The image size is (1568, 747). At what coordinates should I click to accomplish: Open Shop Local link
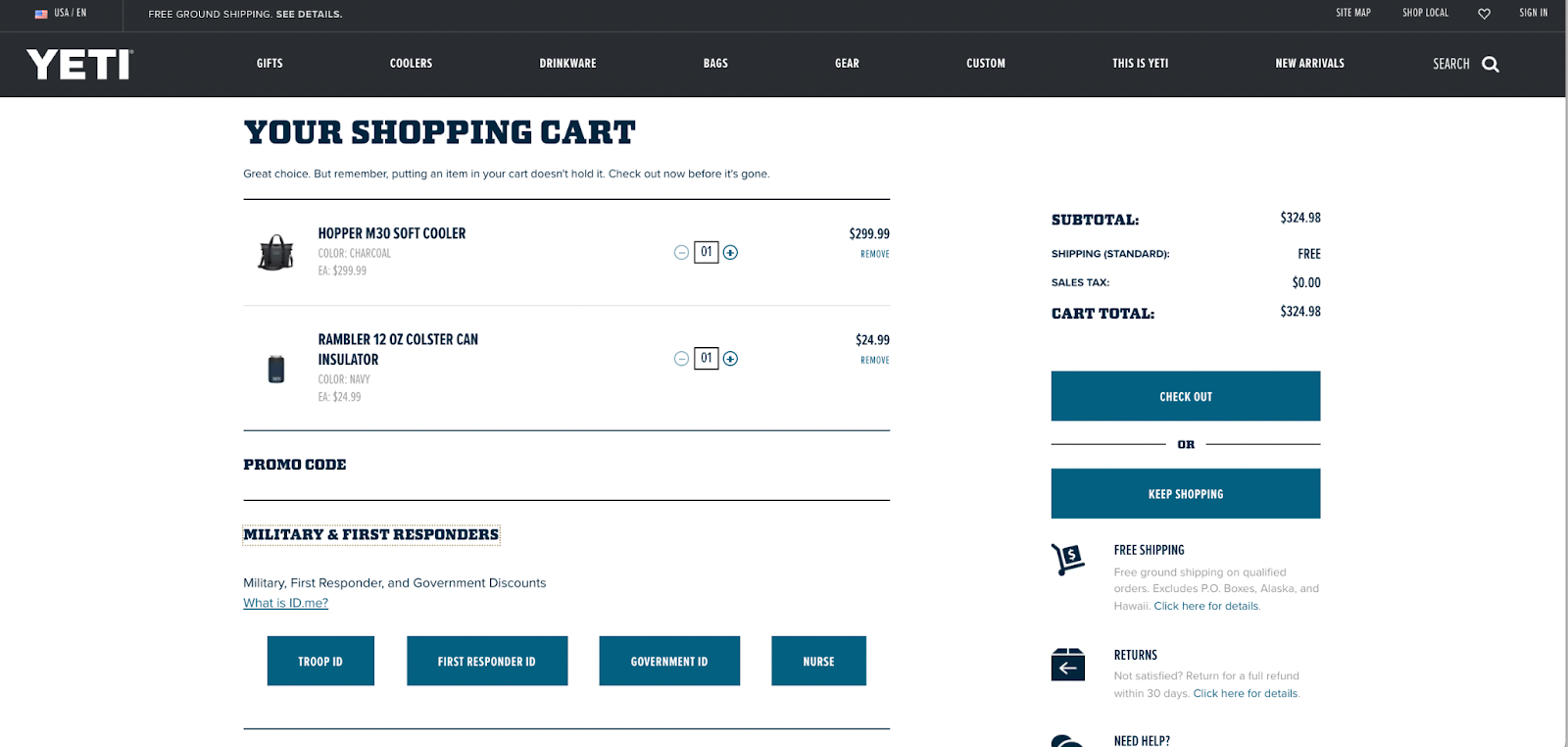tap(1425, 13)
